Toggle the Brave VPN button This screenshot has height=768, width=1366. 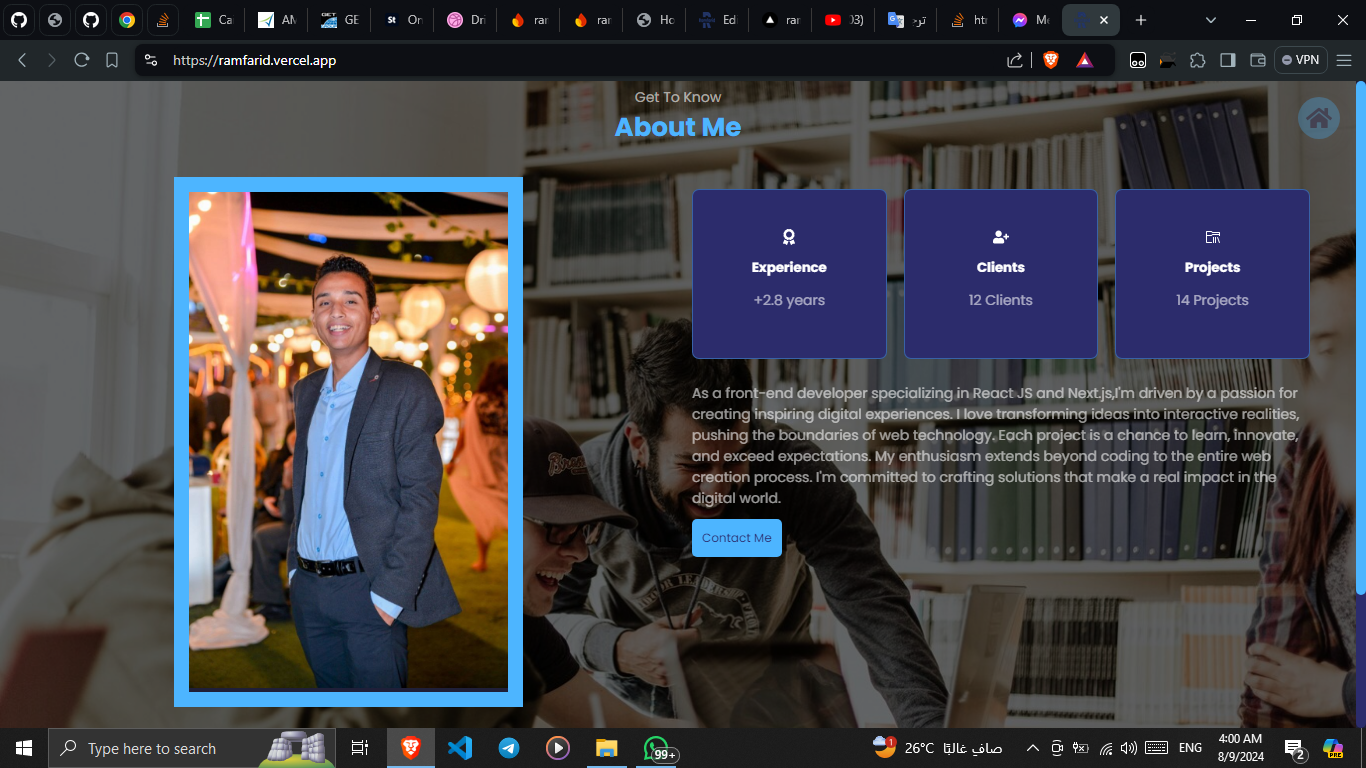point(1301,60)
